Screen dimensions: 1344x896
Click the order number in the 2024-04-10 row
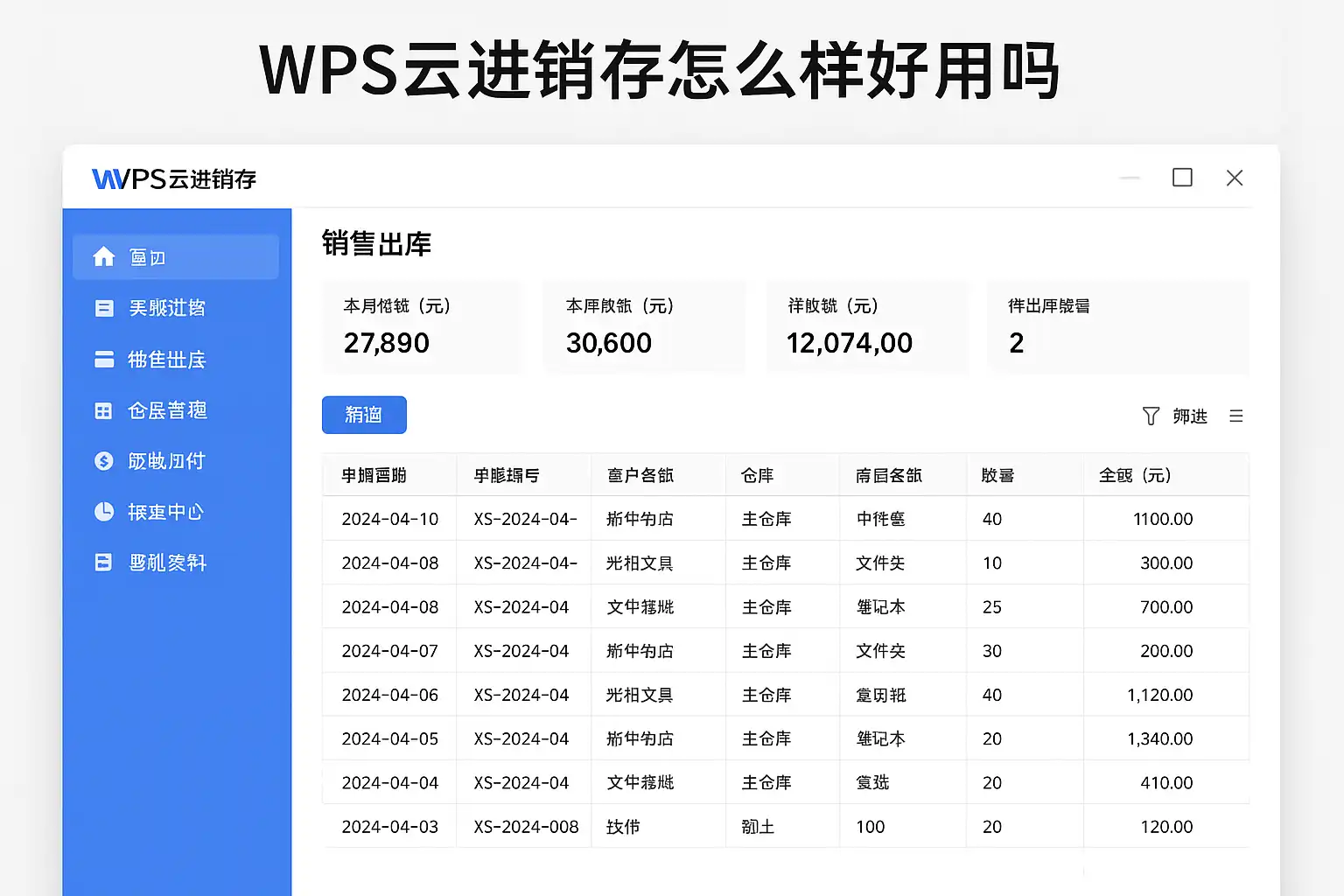pyautogui.click(x=526, y=519)
